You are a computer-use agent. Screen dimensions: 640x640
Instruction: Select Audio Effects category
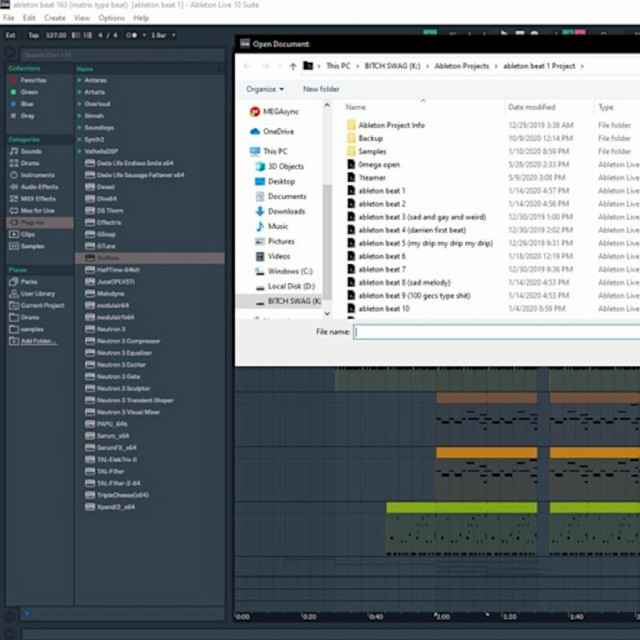click(x=39, y=187)
